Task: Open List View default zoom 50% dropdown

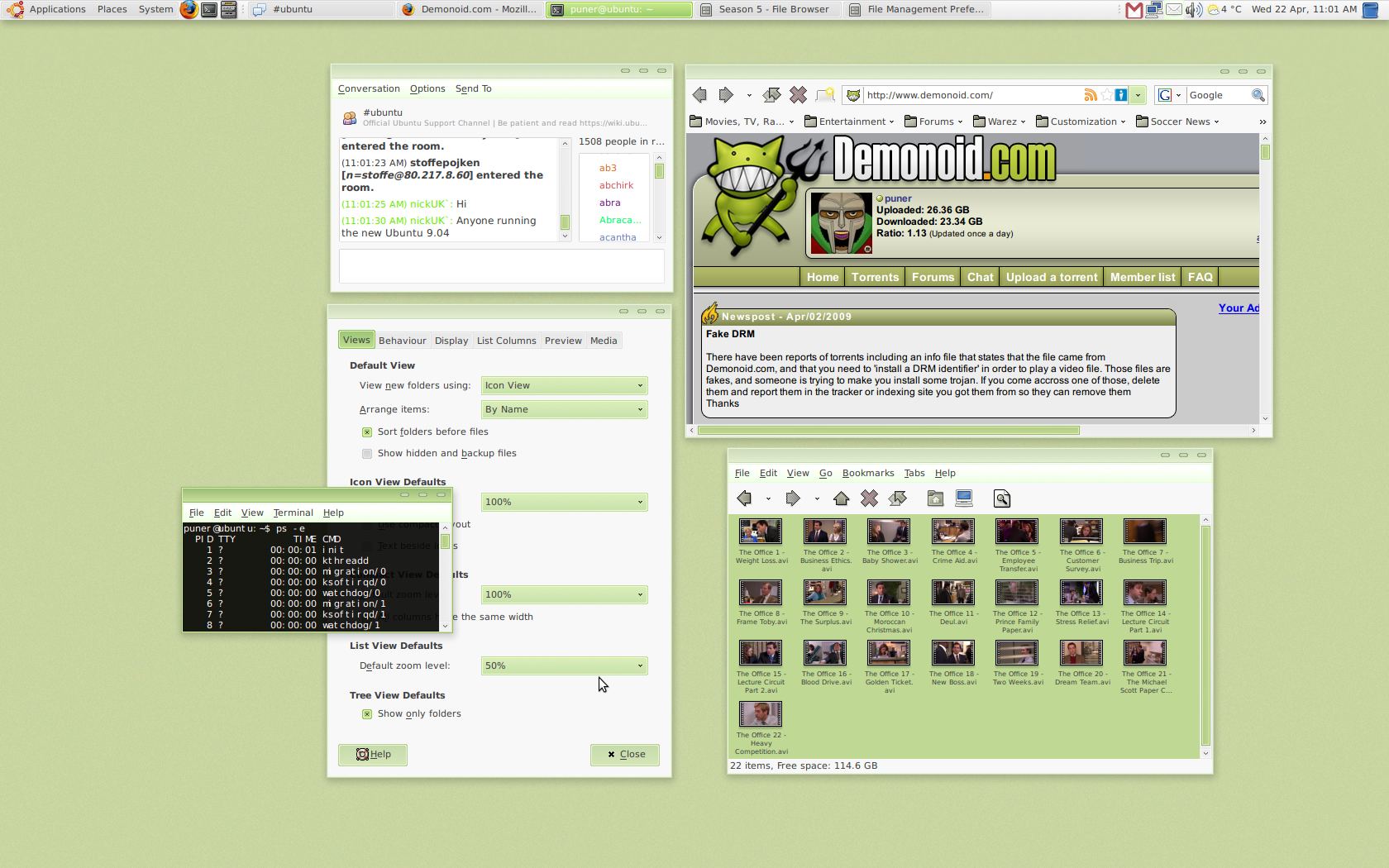Action: tap(565, 666)
